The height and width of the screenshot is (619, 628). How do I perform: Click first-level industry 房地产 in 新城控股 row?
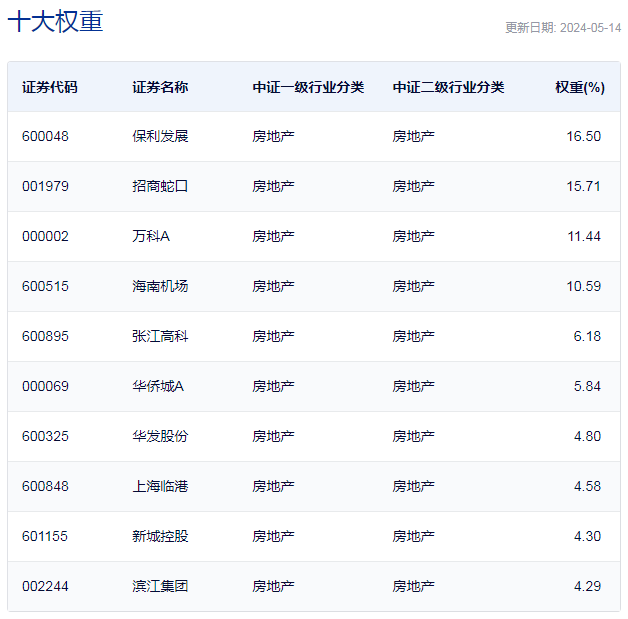(x=273, y=537)
